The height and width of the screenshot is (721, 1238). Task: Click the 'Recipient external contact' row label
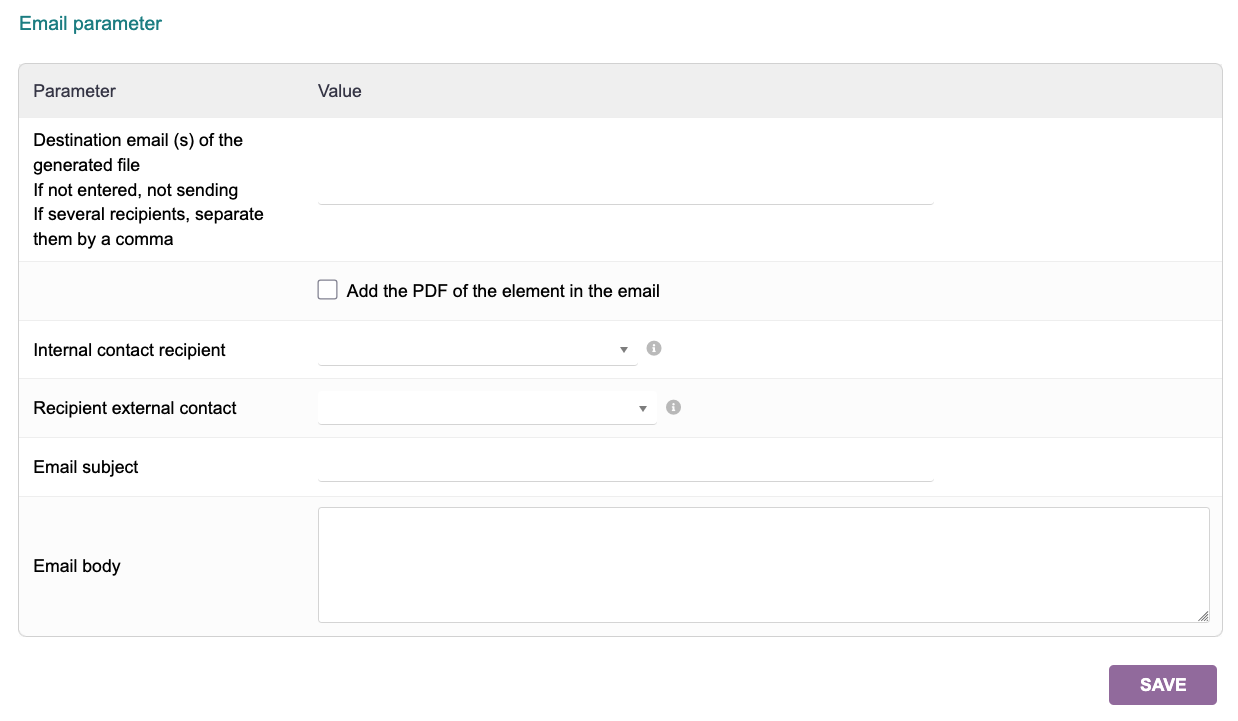(135, 408)
